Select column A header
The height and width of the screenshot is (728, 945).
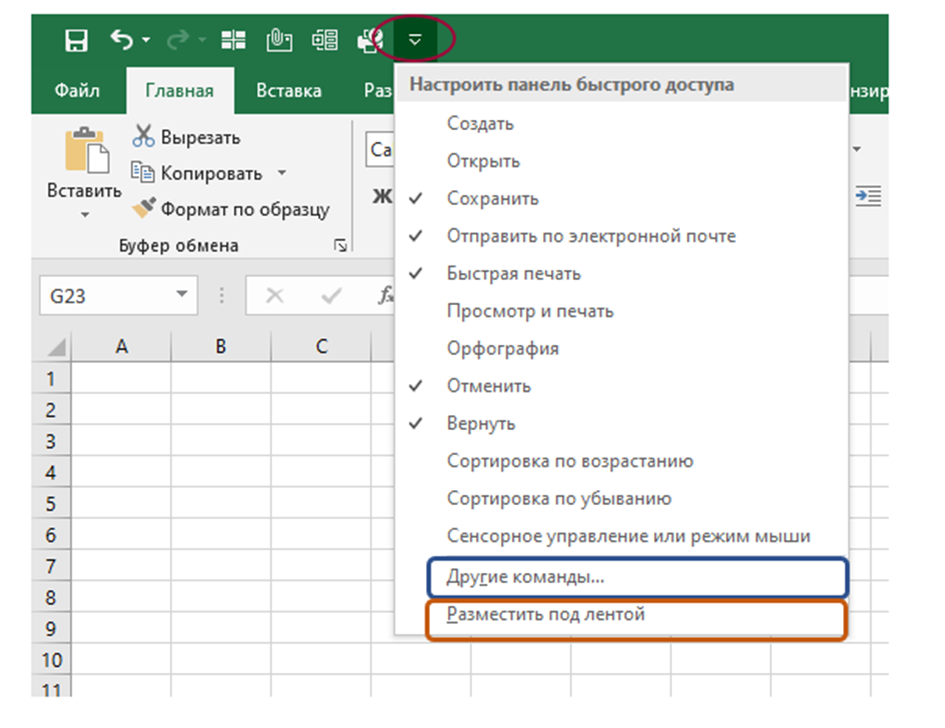tap(122, 347)
